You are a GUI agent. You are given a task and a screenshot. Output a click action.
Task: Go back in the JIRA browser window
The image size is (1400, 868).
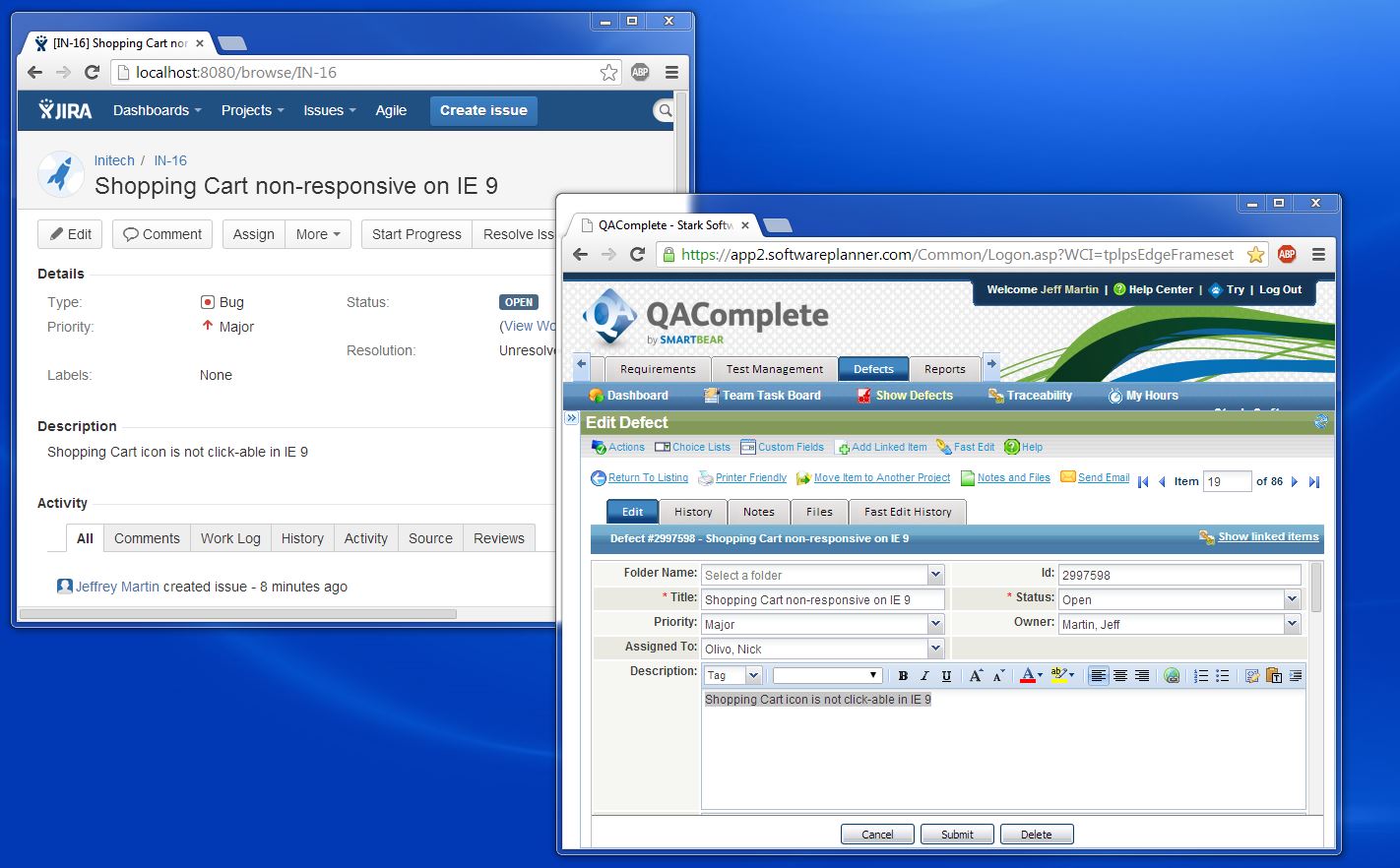tap(35, 72)
